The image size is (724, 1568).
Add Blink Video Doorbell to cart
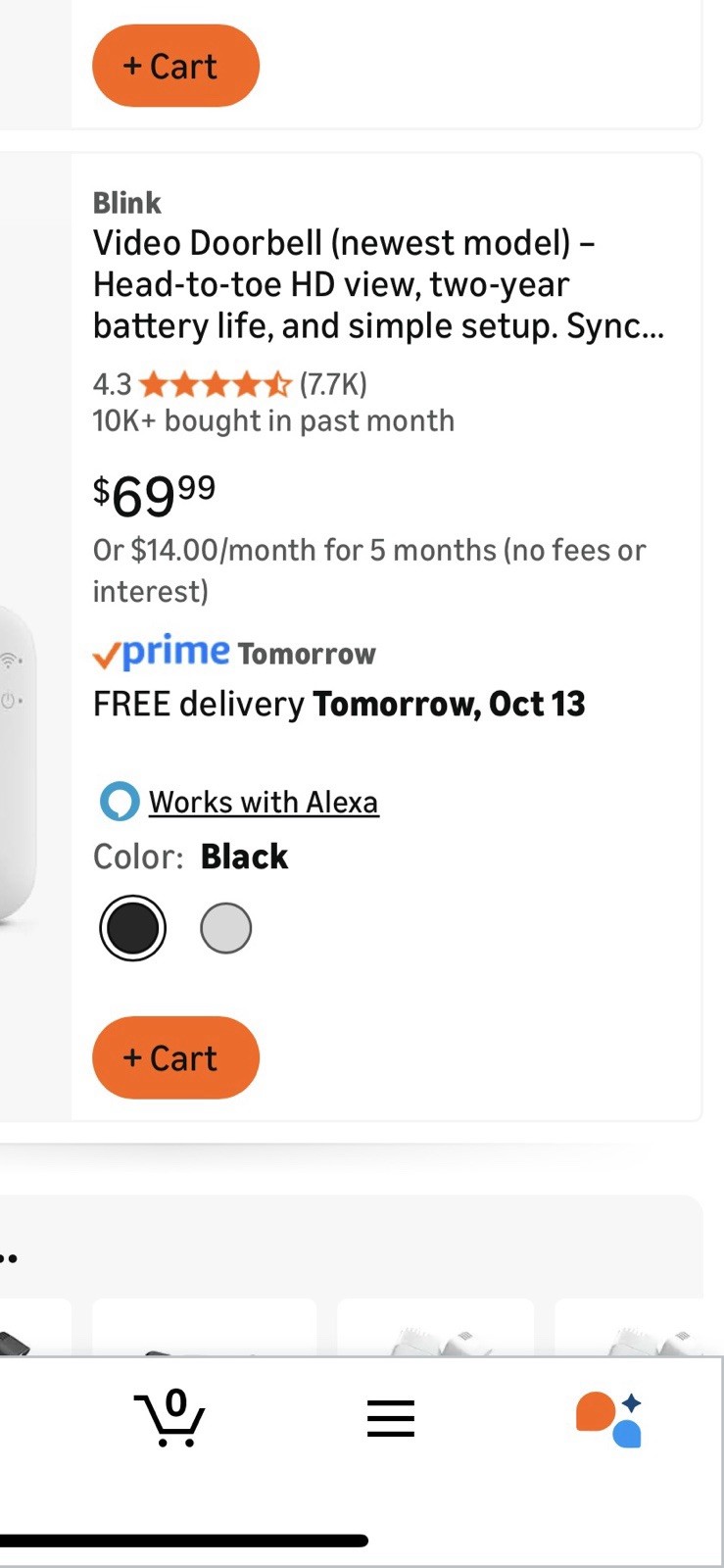click(175, 1057)
